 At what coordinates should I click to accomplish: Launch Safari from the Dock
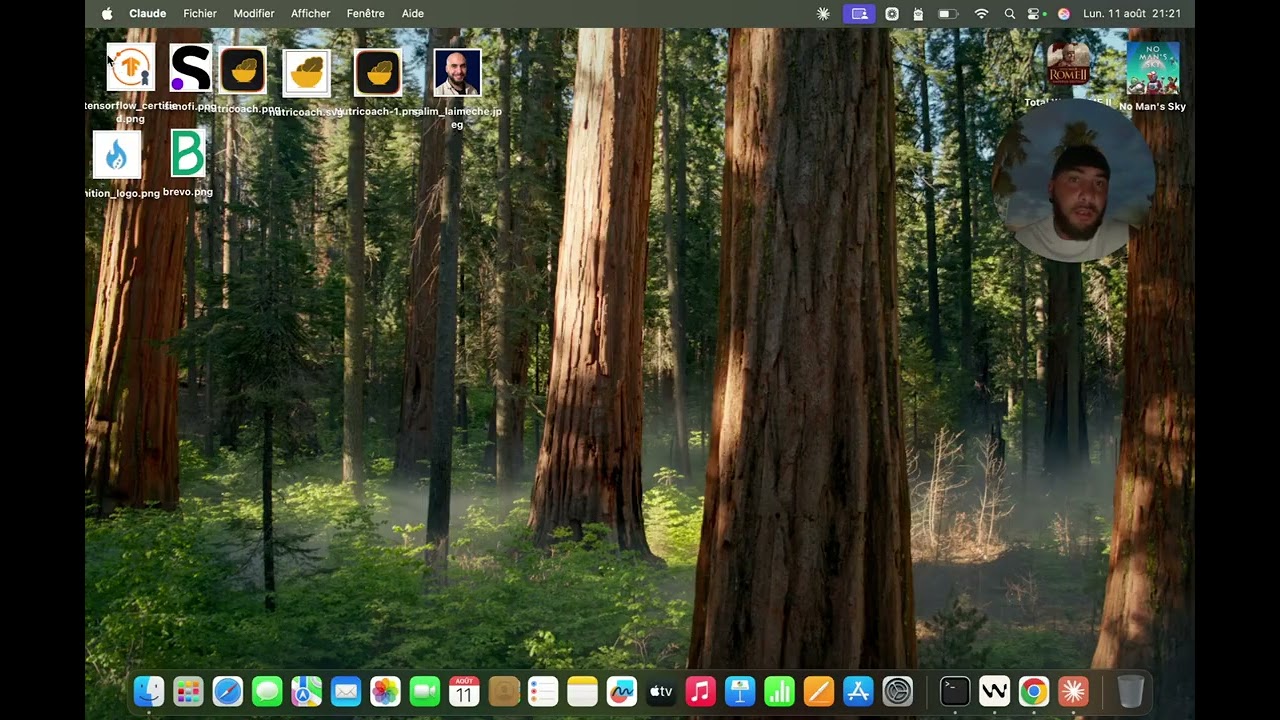[x=228, y=691]
